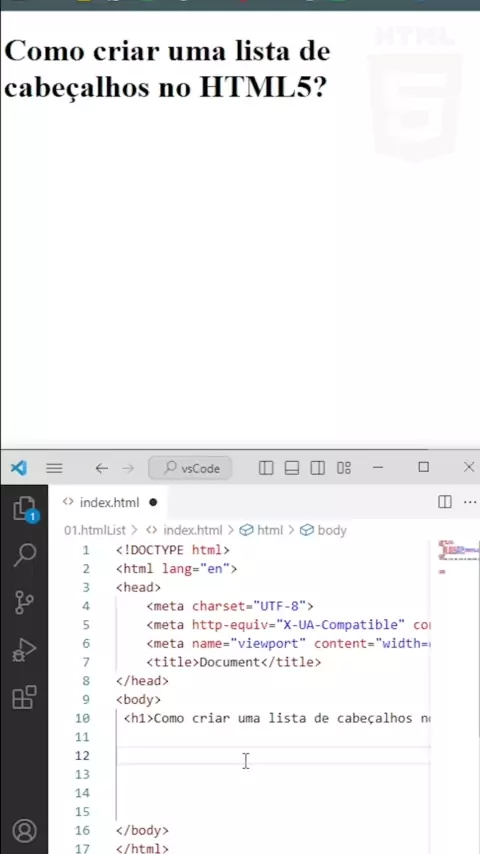The width and height of the screenshot is (480, 854).
Task: Expand the body breadcrumb item
Action: [324, 530]
